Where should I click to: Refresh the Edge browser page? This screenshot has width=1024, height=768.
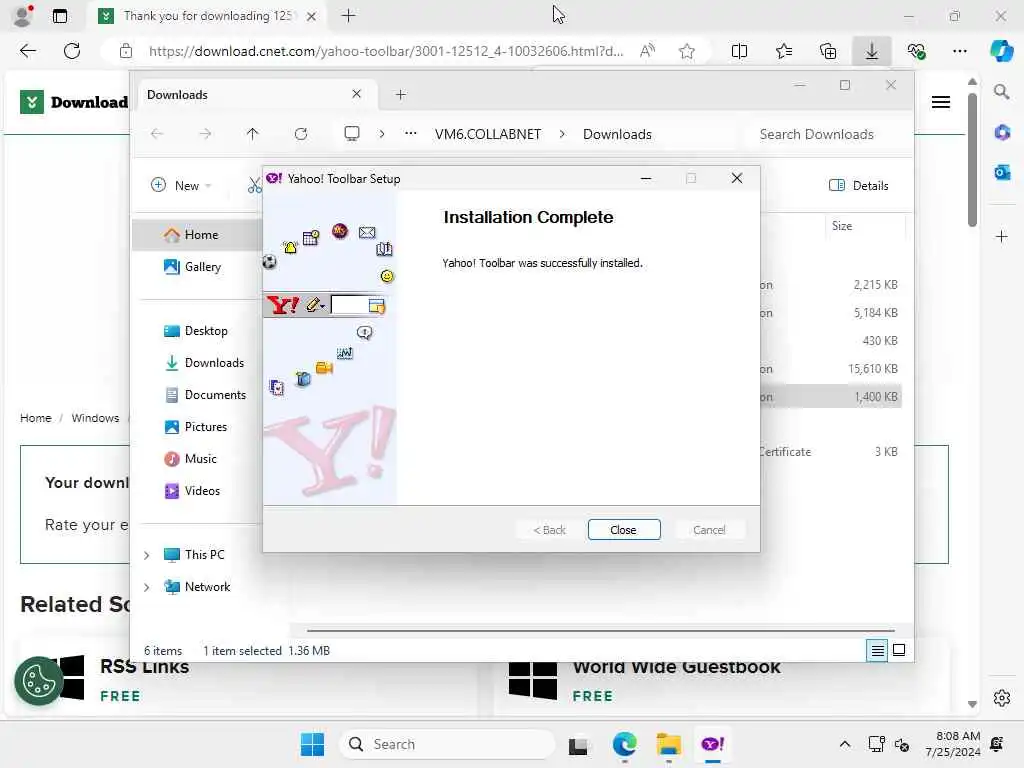[x=72, y=51]
